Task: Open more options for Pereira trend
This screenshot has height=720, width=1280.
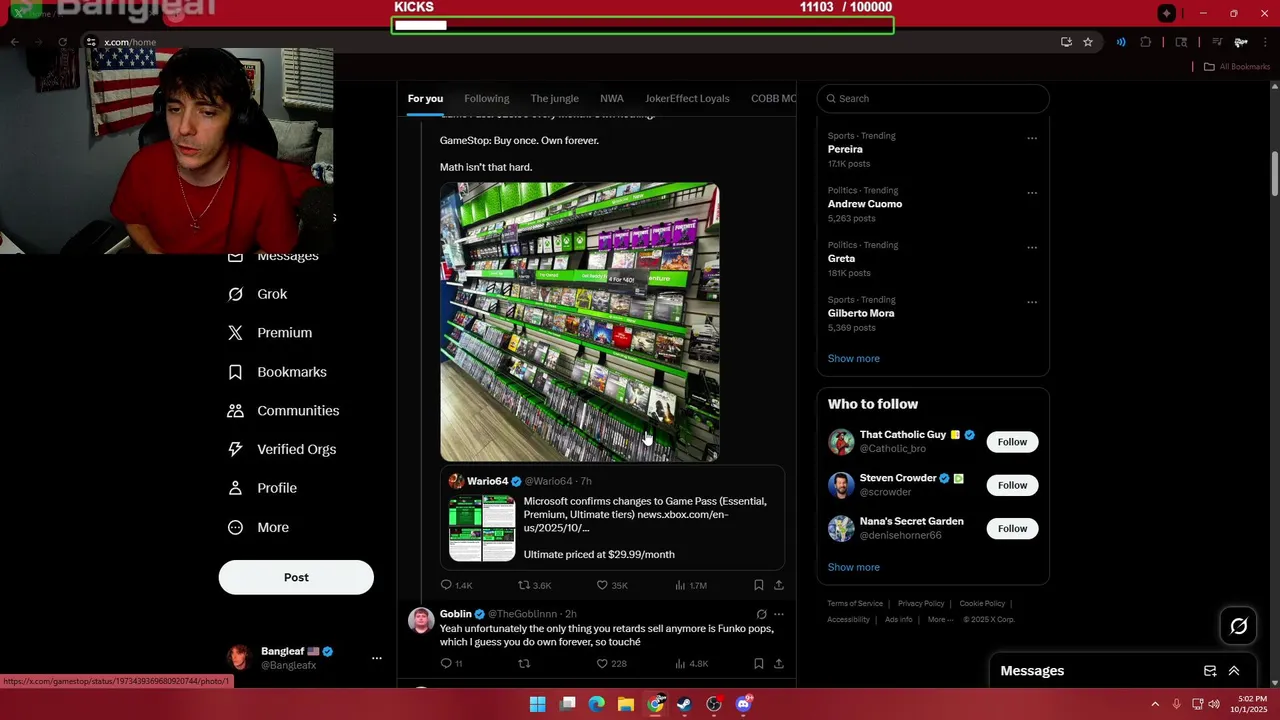Action: tap(1032, 138)
